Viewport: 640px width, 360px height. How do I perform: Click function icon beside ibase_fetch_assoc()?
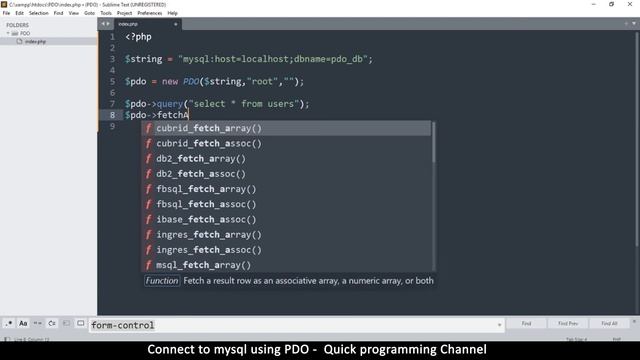pos(149,219)
